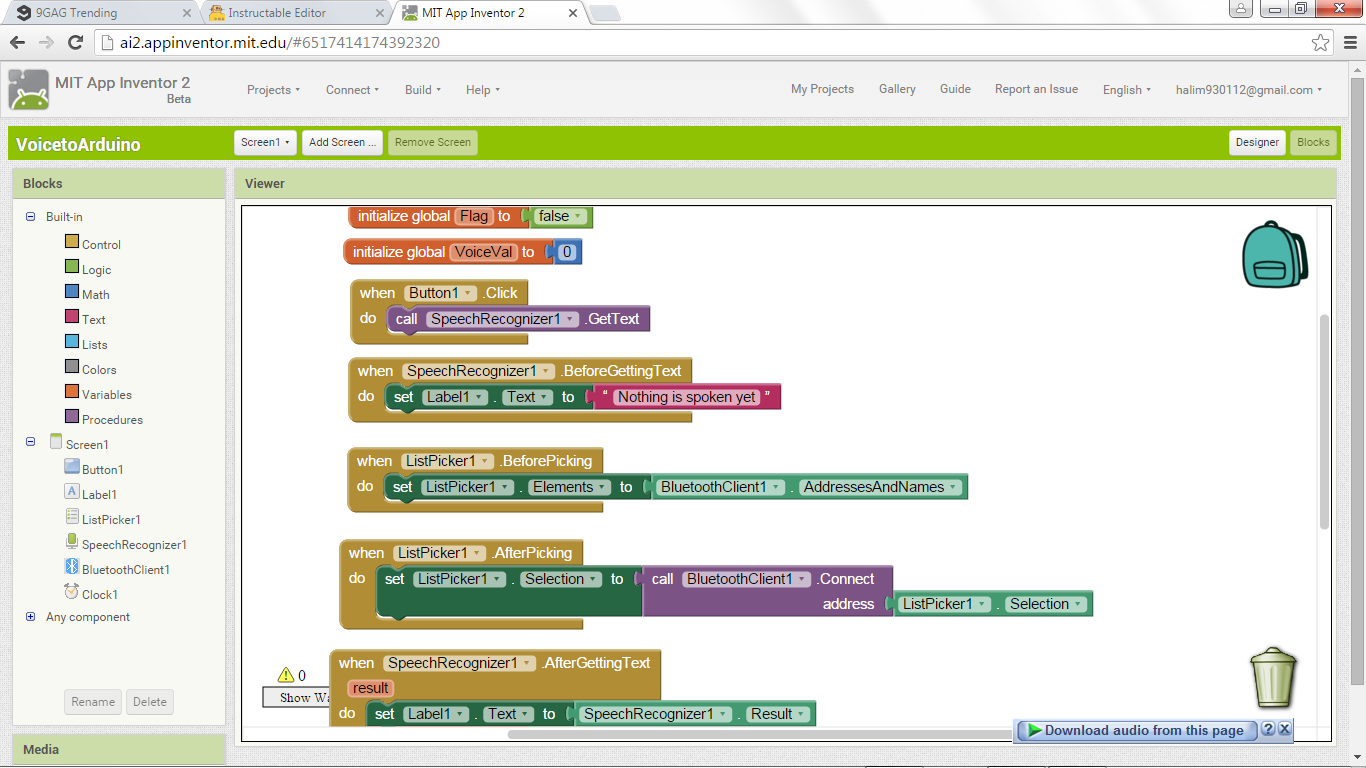Edit the VoiceVal number value 0
The image size is (1366, 768).
567,252
